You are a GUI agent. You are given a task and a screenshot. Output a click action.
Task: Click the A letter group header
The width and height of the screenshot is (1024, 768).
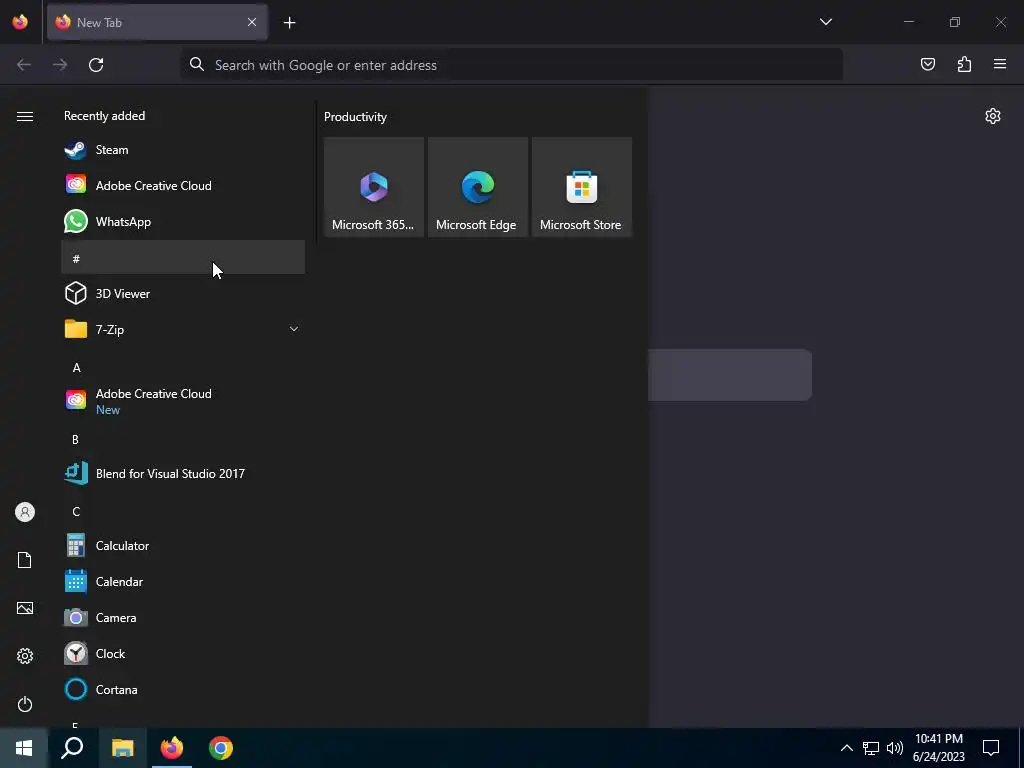pyautogui.click(x=183, y=367)
